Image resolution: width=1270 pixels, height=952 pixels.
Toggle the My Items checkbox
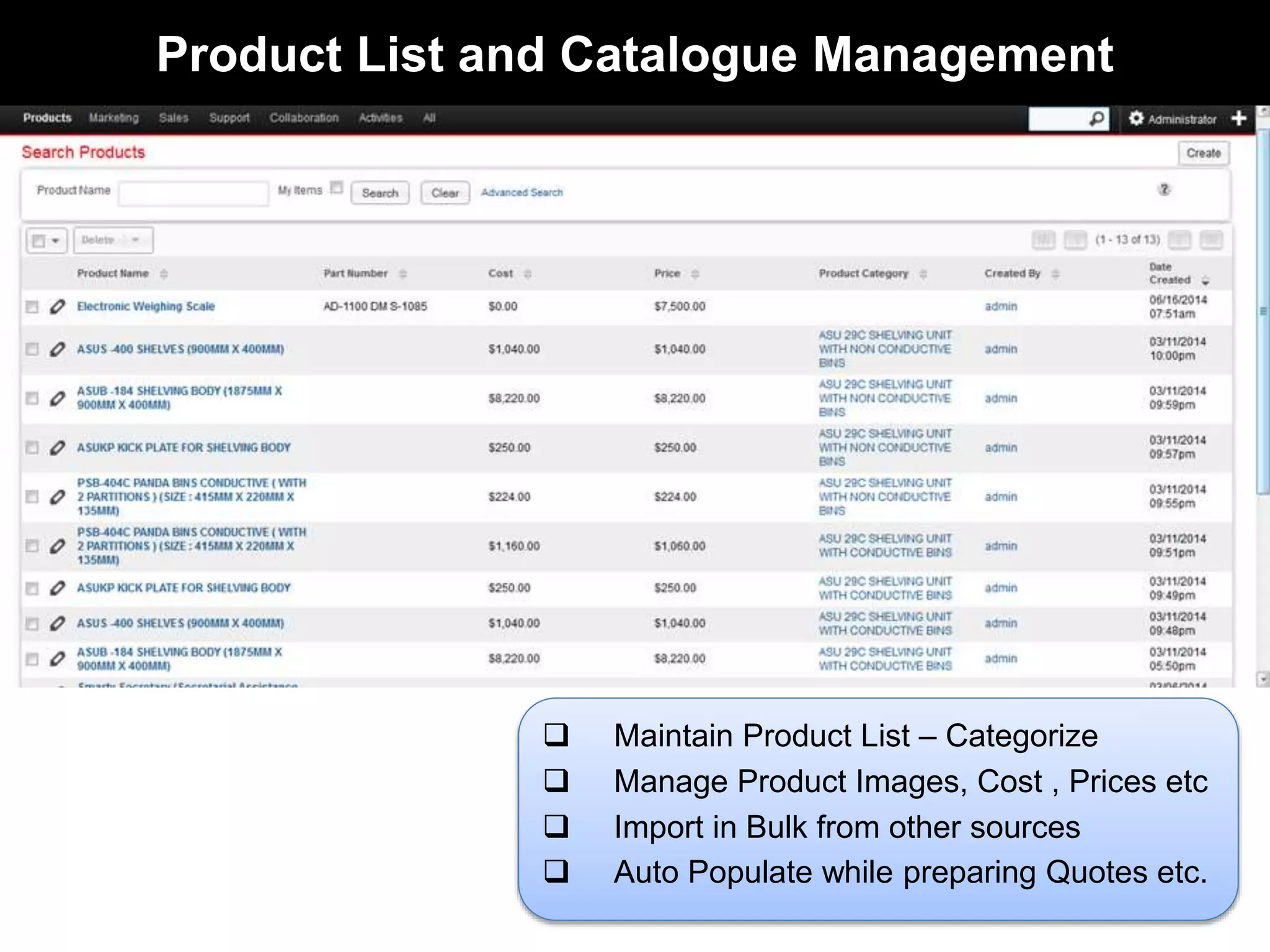337,187
